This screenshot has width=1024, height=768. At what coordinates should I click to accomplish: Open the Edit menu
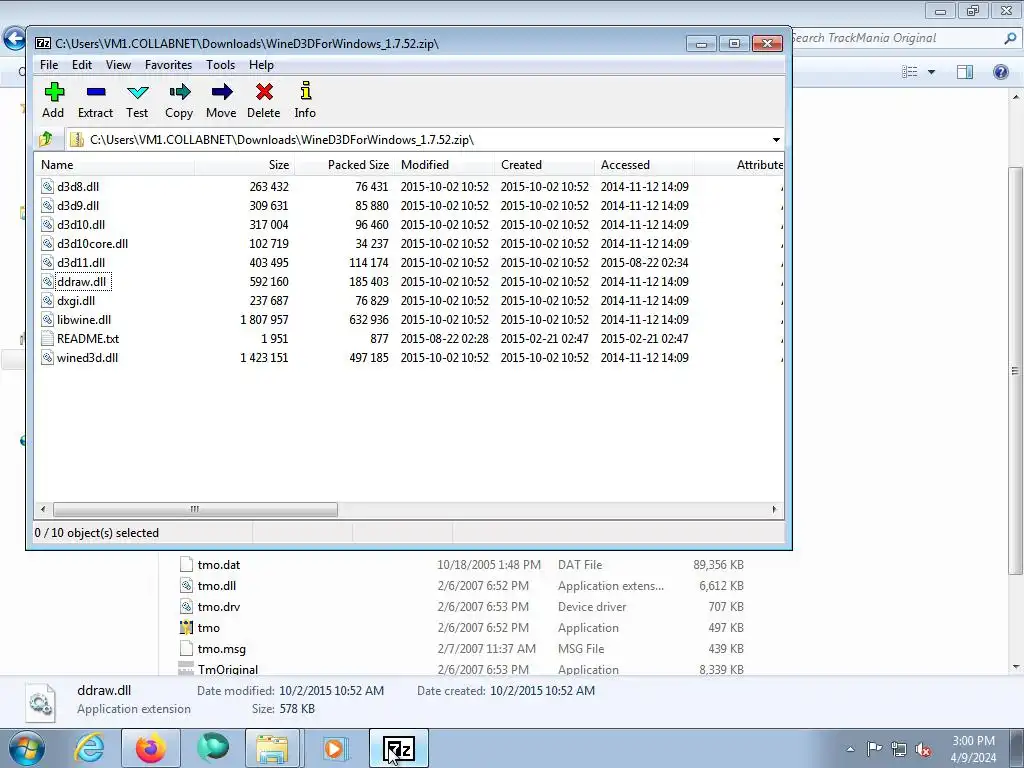(82, 65)
